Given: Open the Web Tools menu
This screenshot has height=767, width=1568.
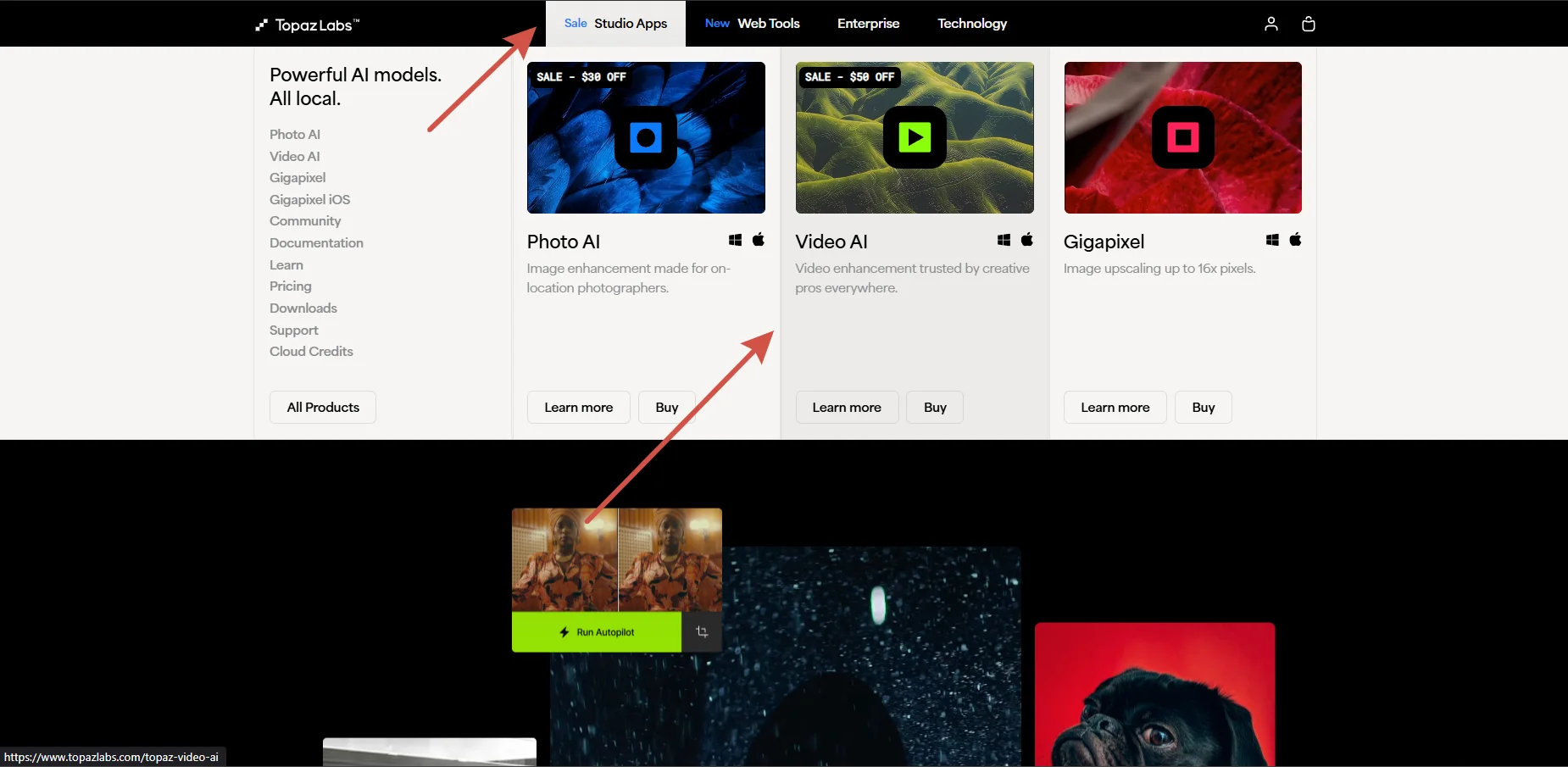Looking at the screenshot, I should (x=752, y=24).
